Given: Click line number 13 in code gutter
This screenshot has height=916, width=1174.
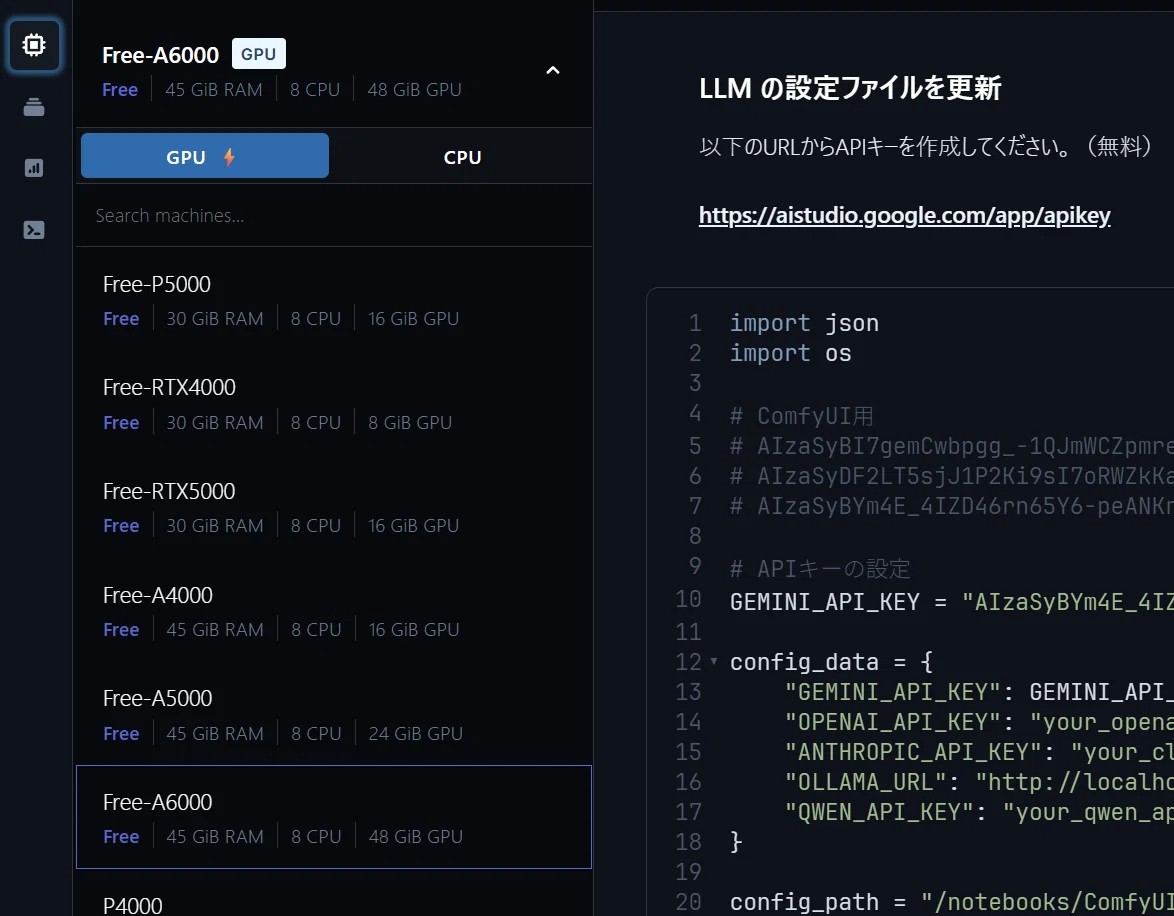Looking at the screenshot, I should [x=688, y=691].
